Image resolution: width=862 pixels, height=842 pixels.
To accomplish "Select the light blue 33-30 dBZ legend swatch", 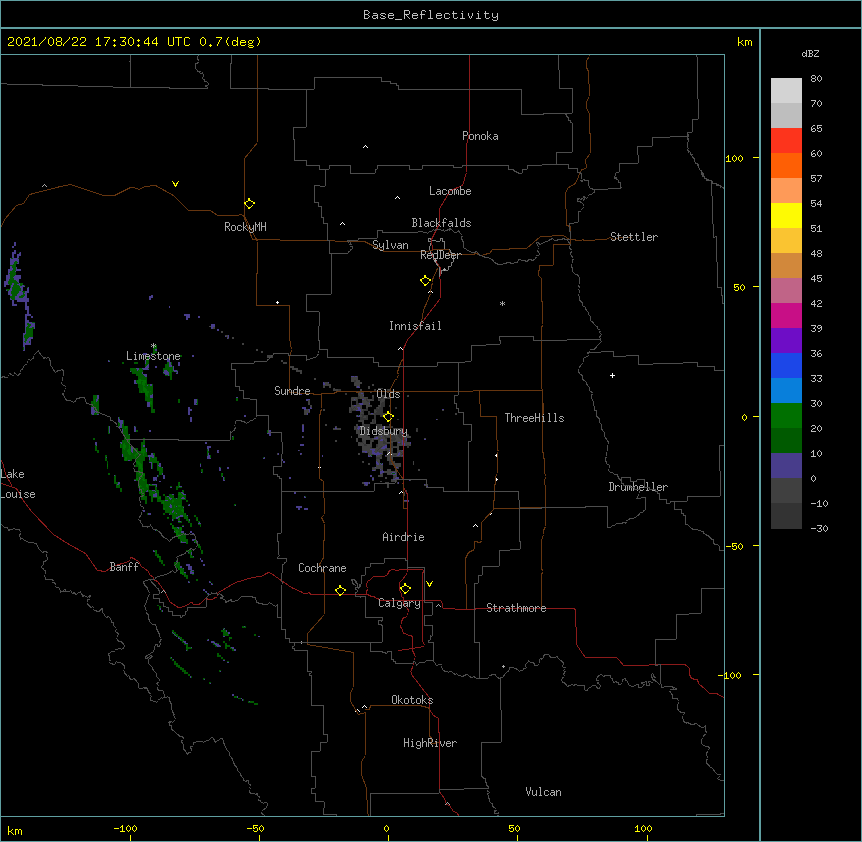I will click(786, 390).
